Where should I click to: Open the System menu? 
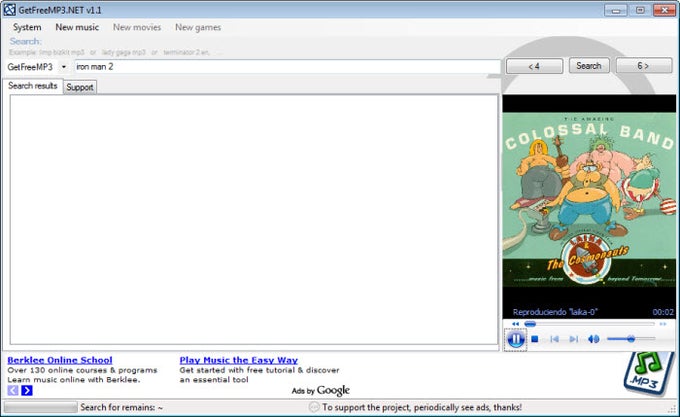click(x=27, y=27)
